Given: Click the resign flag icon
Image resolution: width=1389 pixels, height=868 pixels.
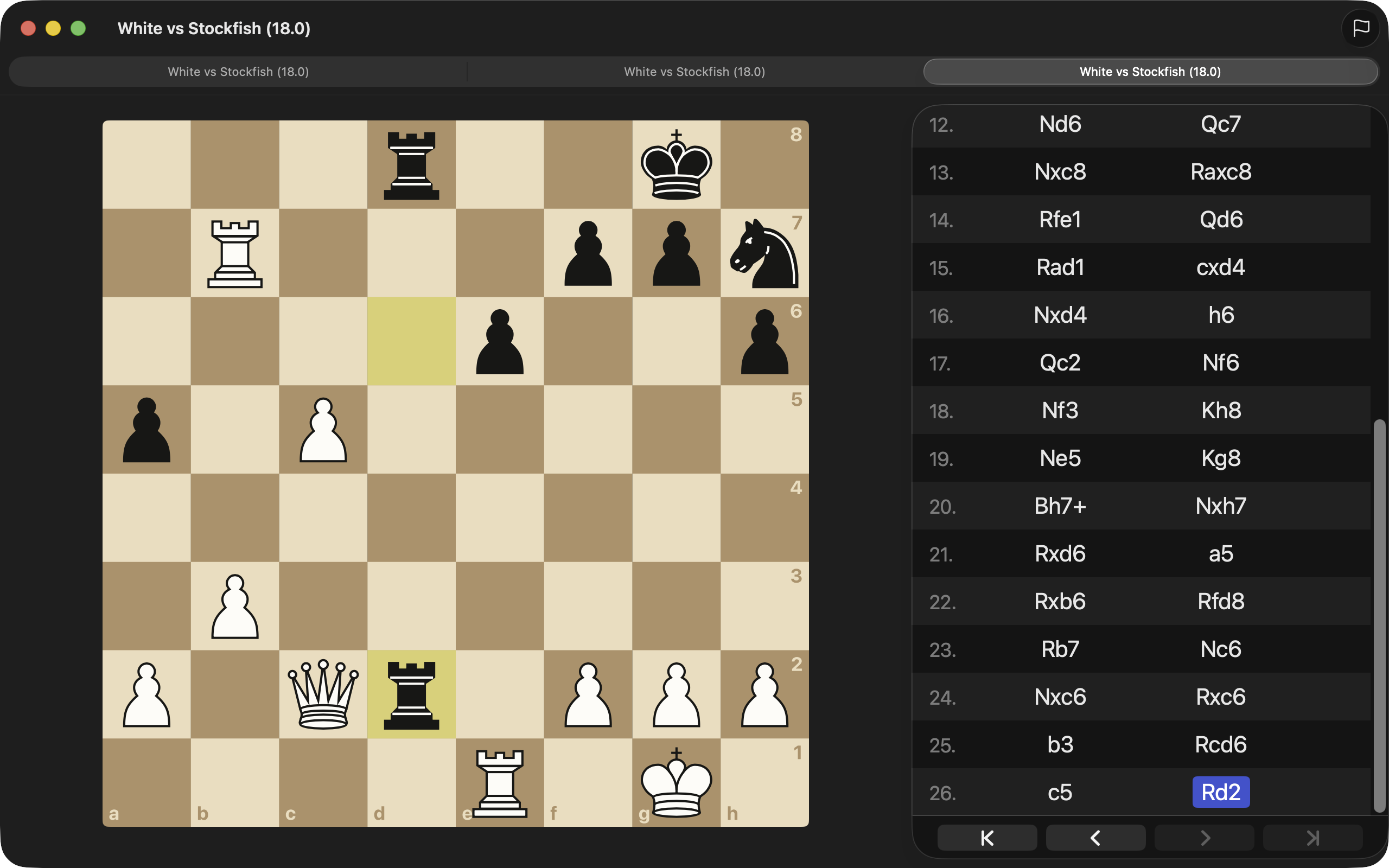Looking at the screenshot, I should point(1360,28).
